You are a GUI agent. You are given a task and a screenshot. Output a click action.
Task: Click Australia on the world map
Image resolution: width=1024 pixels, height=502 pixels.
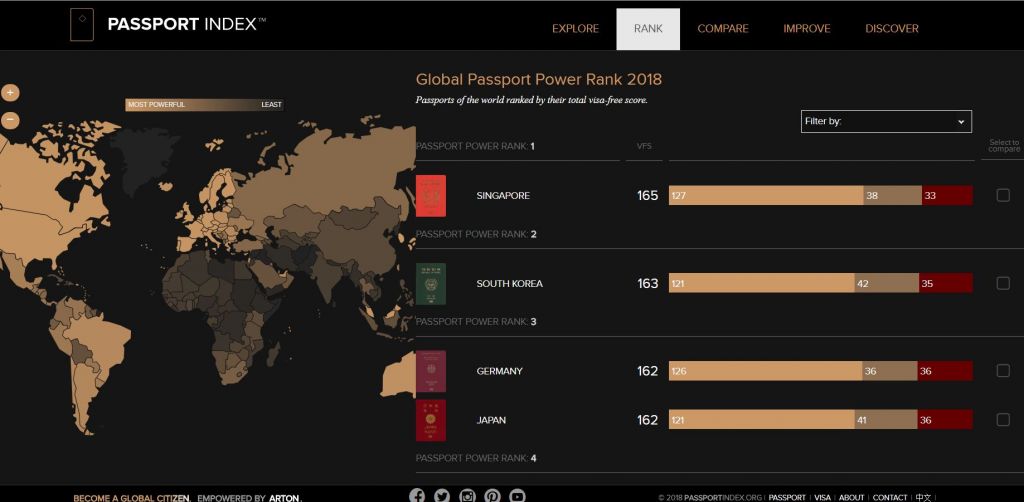(x=397, y=377)
